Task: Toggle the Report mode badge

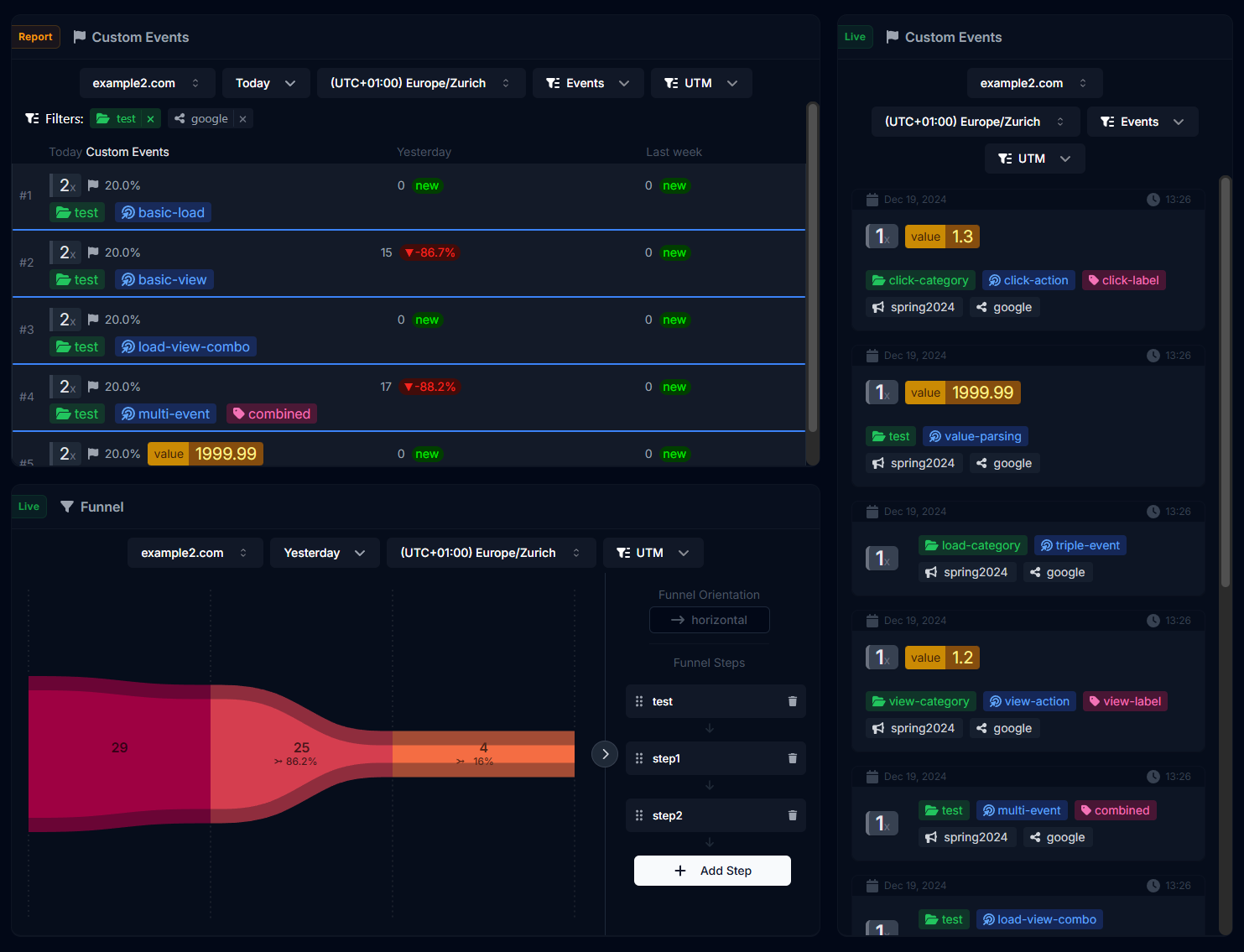Action: coord(35,37)
